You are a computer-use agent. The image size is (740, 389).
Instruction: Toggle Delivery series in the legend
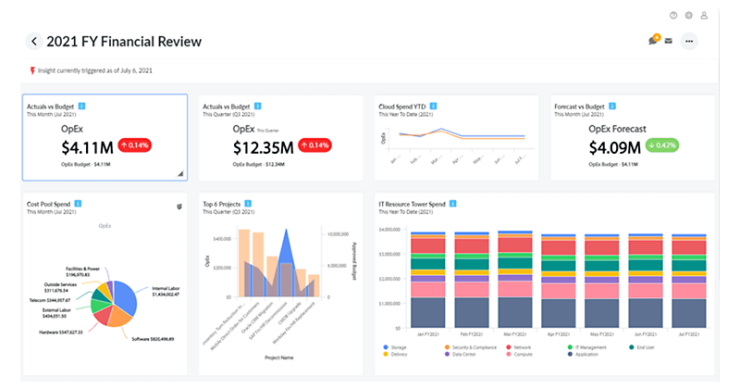(x=395, y=354)
